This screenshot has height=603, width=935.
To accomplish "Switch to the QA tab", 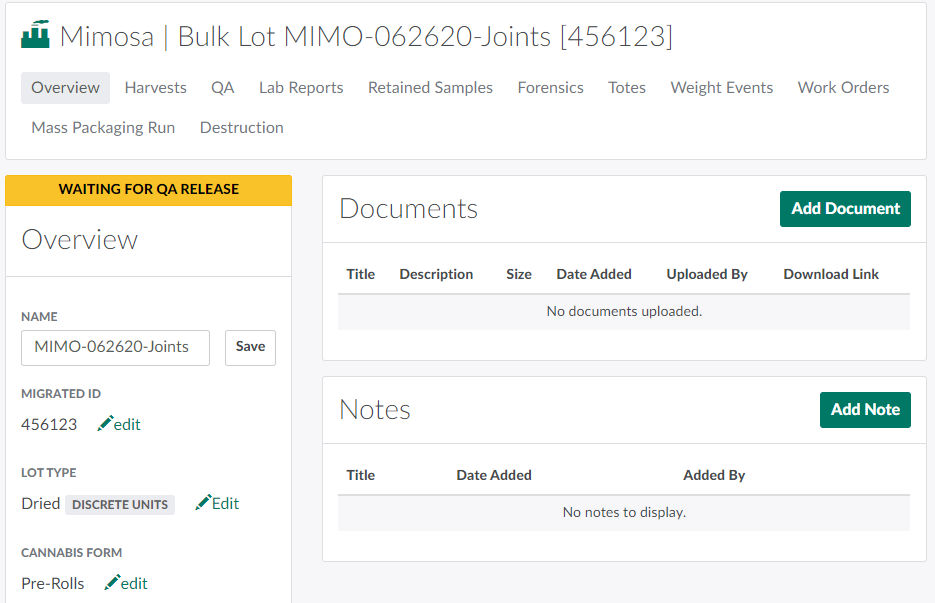I will point(222,88).
